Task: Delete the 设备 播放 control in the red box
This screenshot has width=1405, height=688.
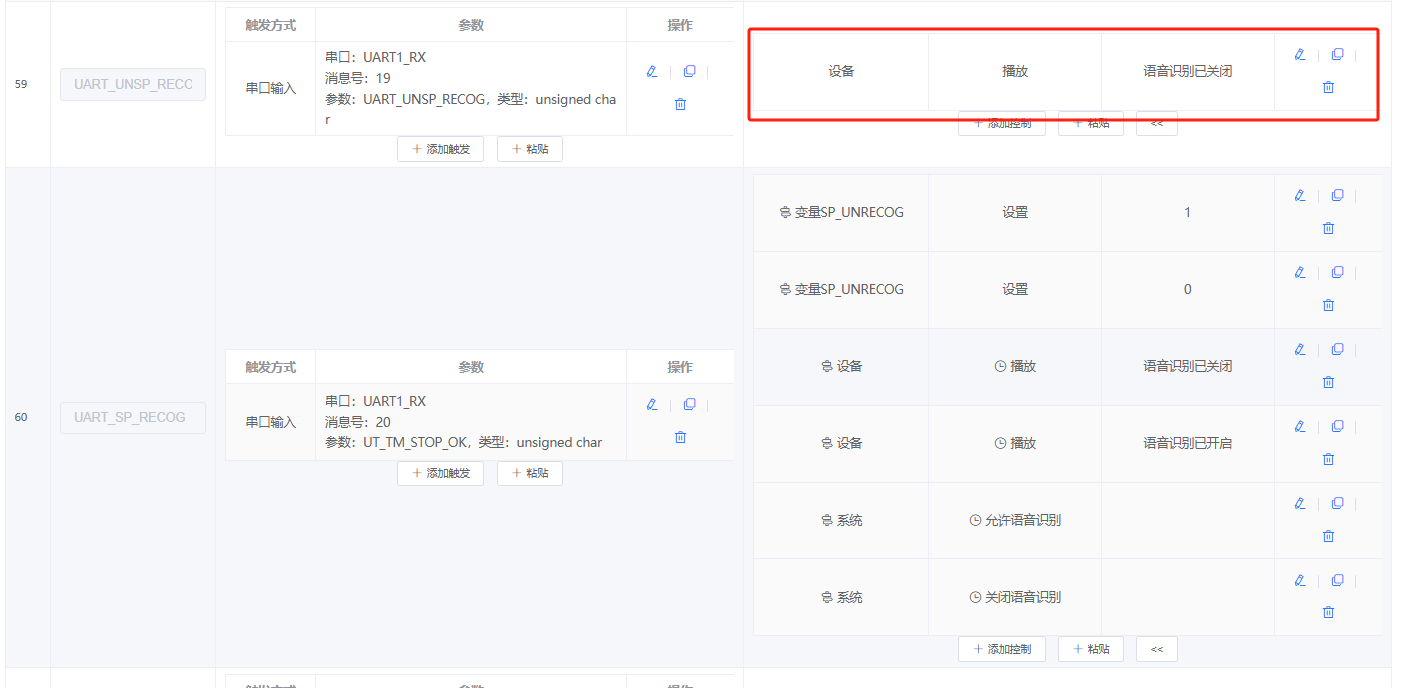Action: 1328,87
